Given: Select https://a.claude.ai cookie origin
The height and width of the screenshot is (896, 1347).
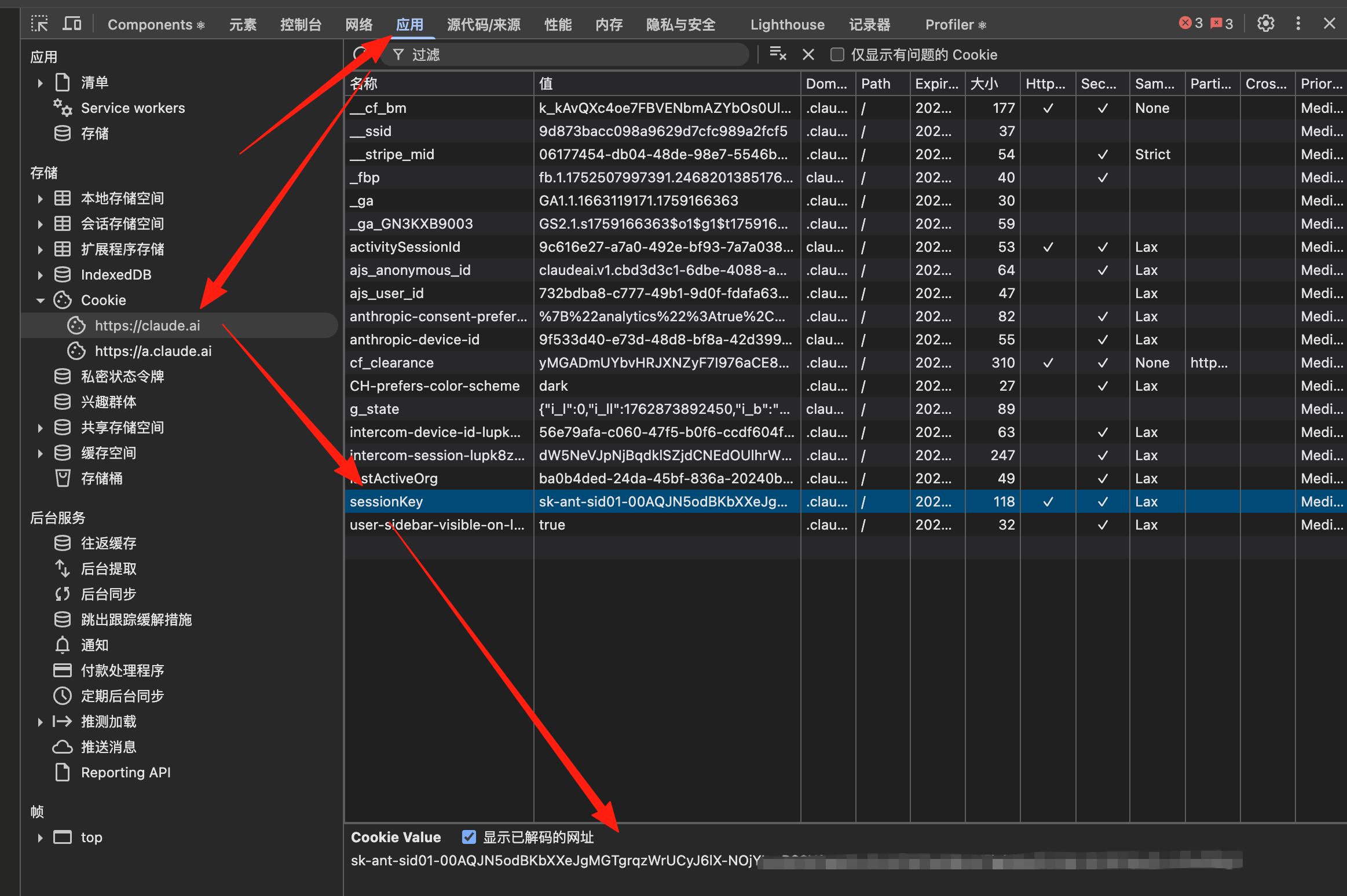Looking at the screenshot, I should [x=153, y=351].
